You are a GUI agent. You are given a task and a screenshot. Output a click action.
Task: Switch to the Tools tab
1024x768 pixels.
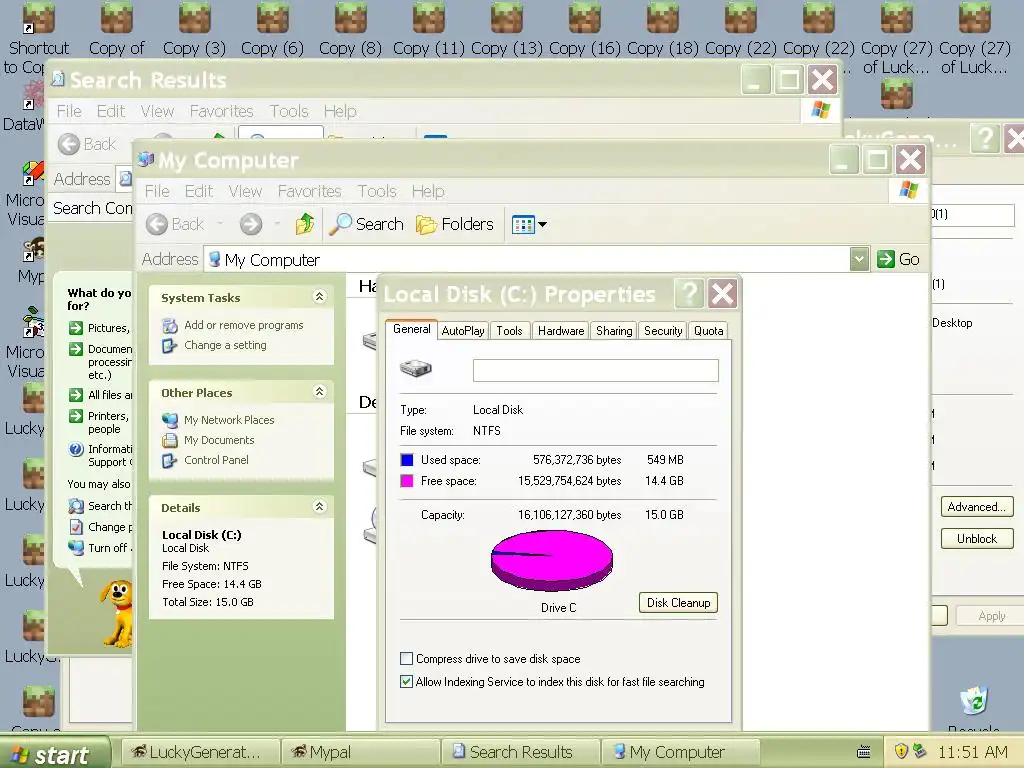tap(509, 330)
